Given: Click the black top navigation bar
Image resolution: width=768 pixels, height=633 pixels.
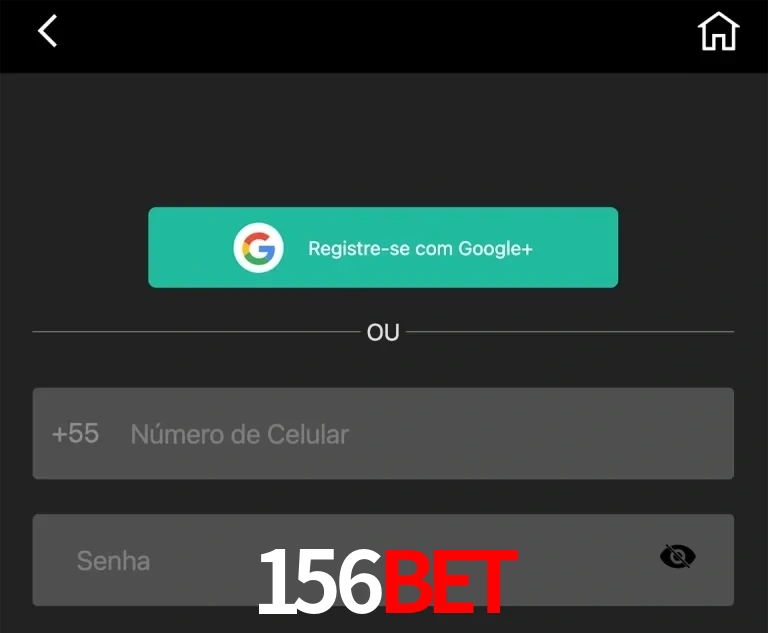Looking at the screenshot, I should [x=384, y=36].
